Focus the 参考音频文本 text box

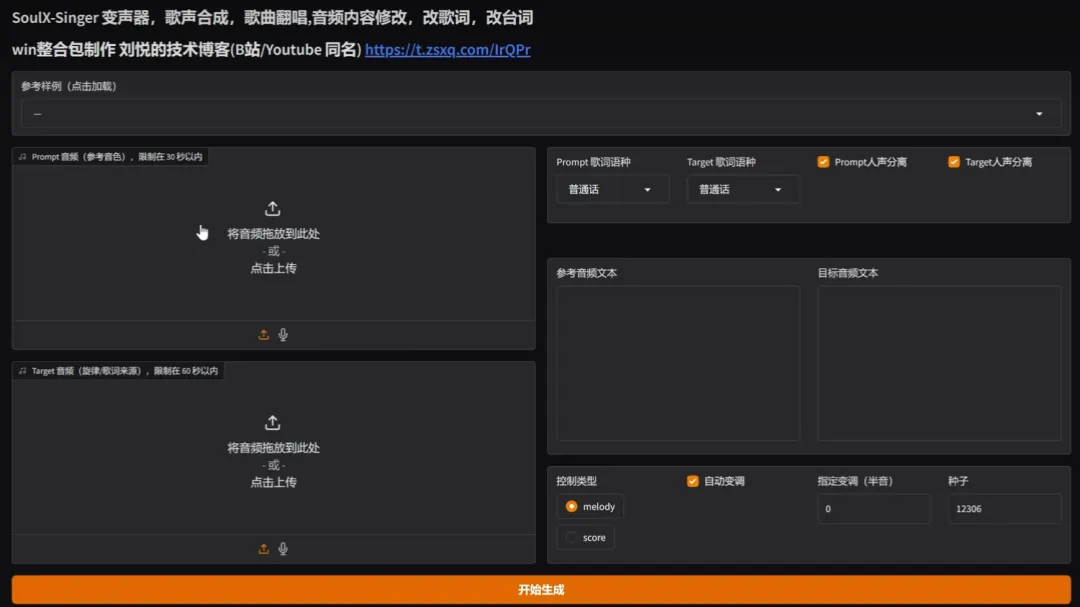pos(678,363)
